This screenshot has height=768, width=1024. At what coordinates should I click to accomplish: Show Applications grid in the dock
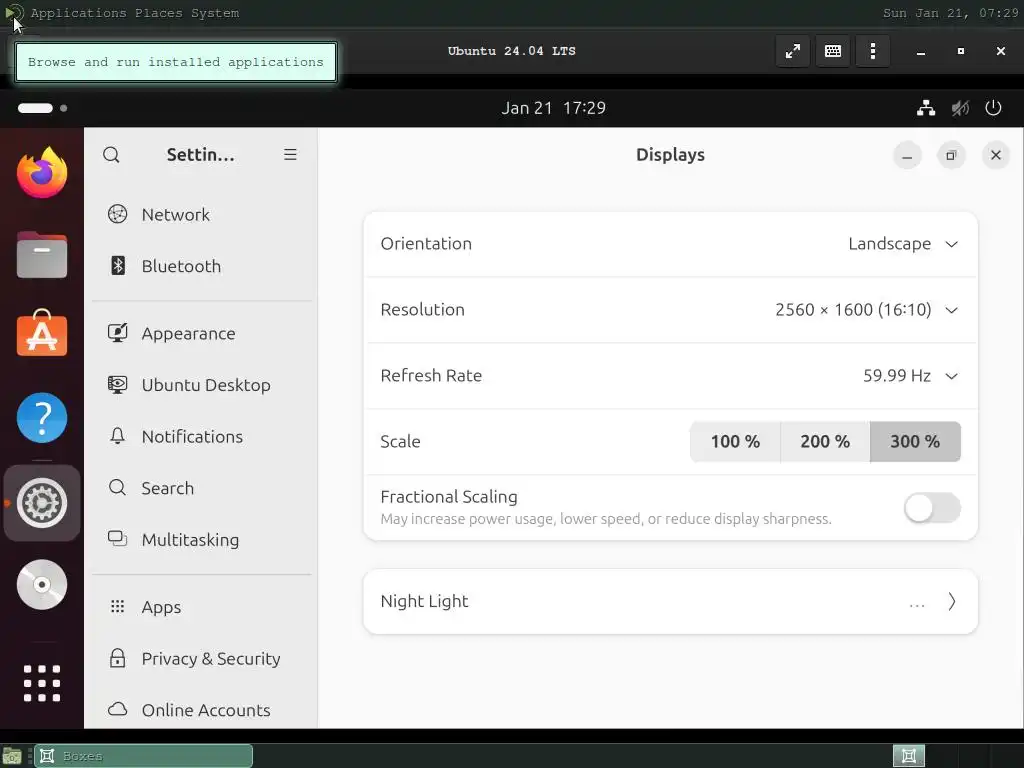[x=42, y=683]
